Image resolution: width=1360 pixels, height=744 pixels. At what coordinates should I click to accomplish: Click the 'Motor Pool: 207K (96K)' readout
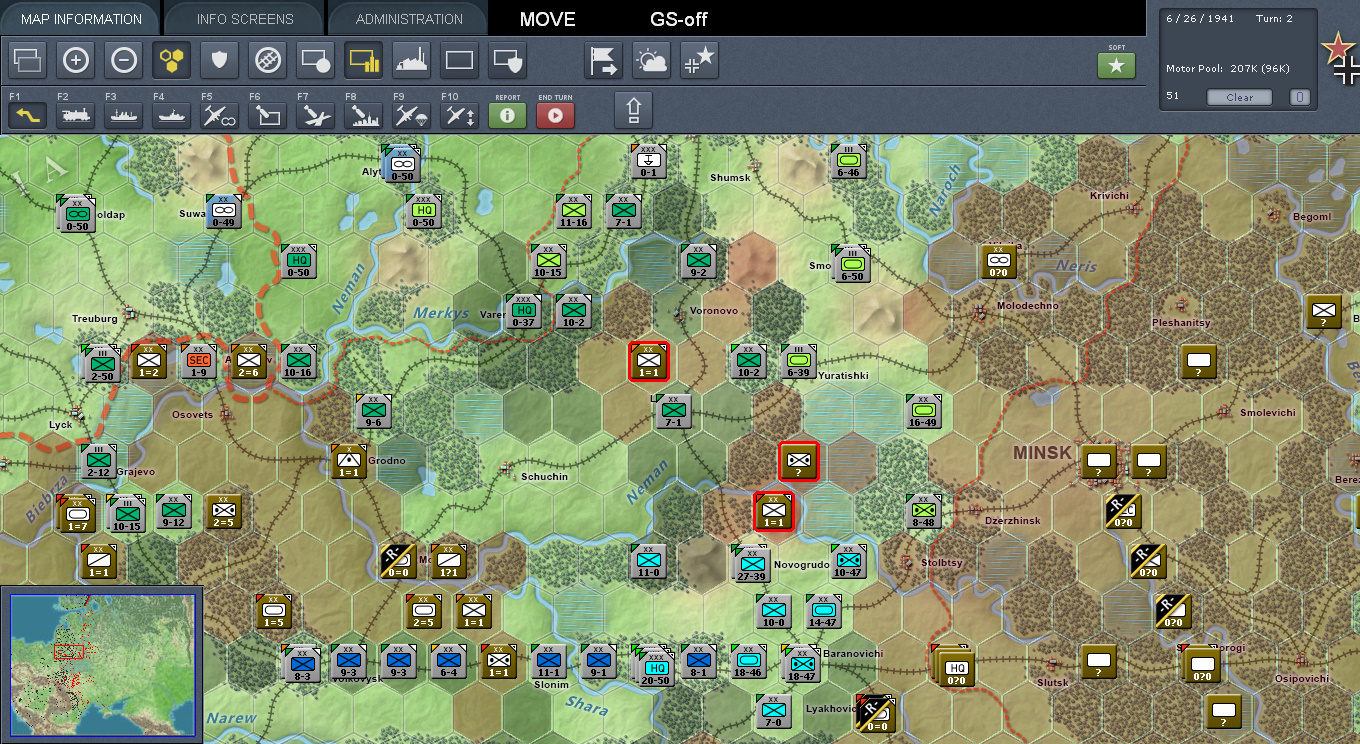1228,69
